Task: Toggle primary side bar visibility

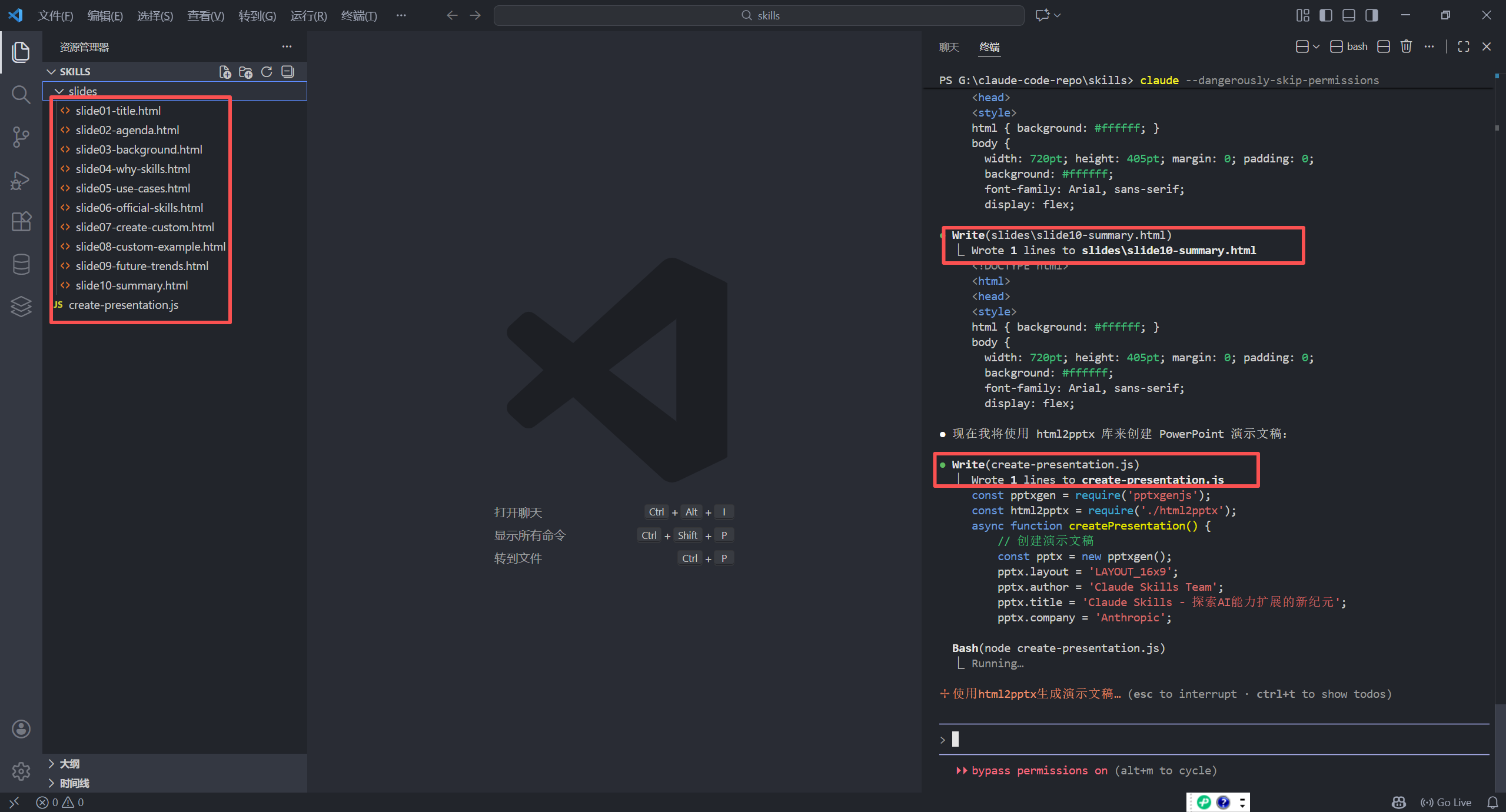Action: point(1326,15)
